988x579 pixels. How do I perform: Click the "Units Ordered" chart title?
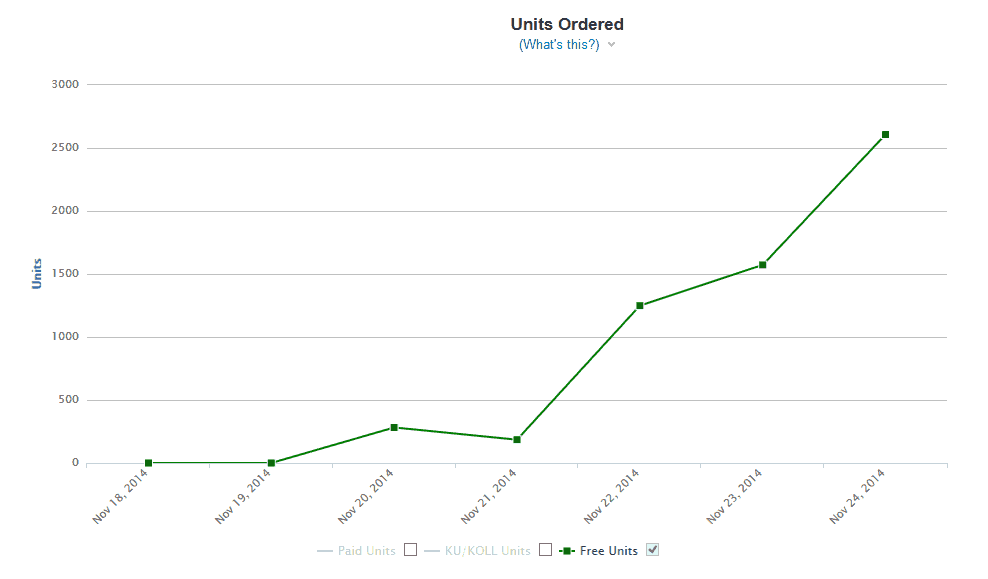(x=567, y=23)
